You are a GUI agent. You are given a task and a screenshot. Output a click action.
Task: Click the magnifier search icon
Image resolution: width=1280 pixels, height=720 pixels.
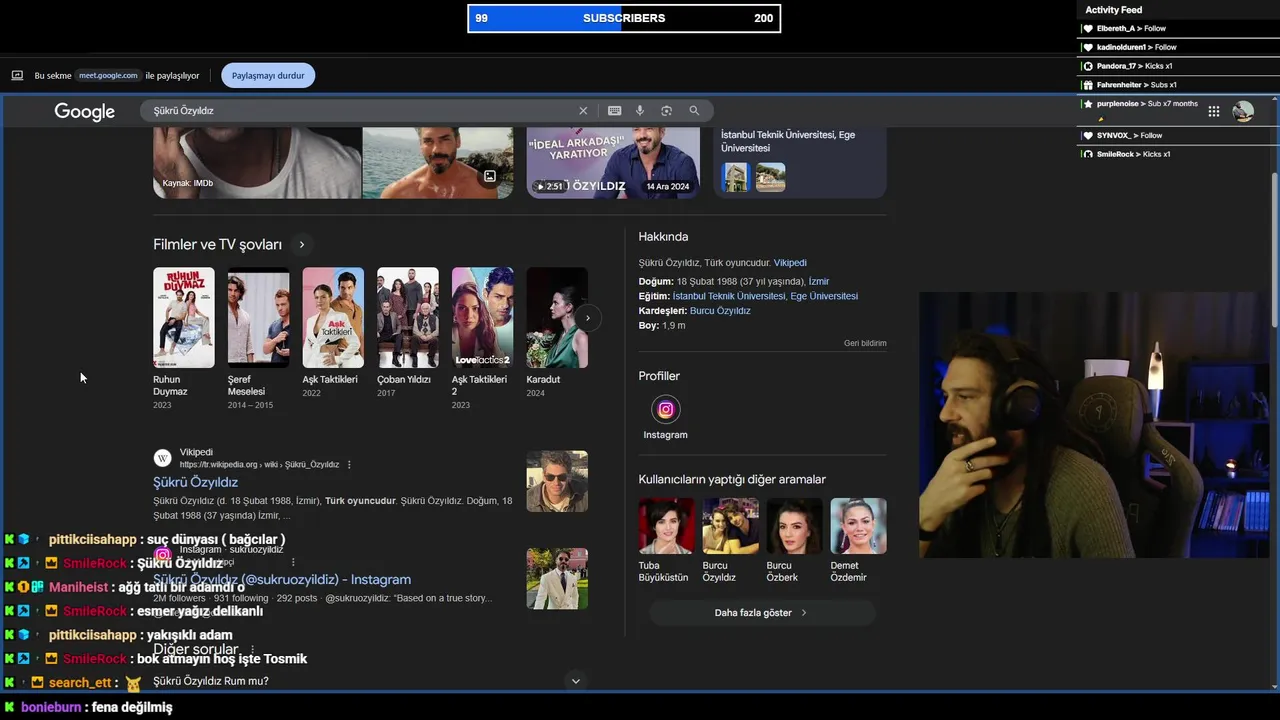tap(694, 111)
